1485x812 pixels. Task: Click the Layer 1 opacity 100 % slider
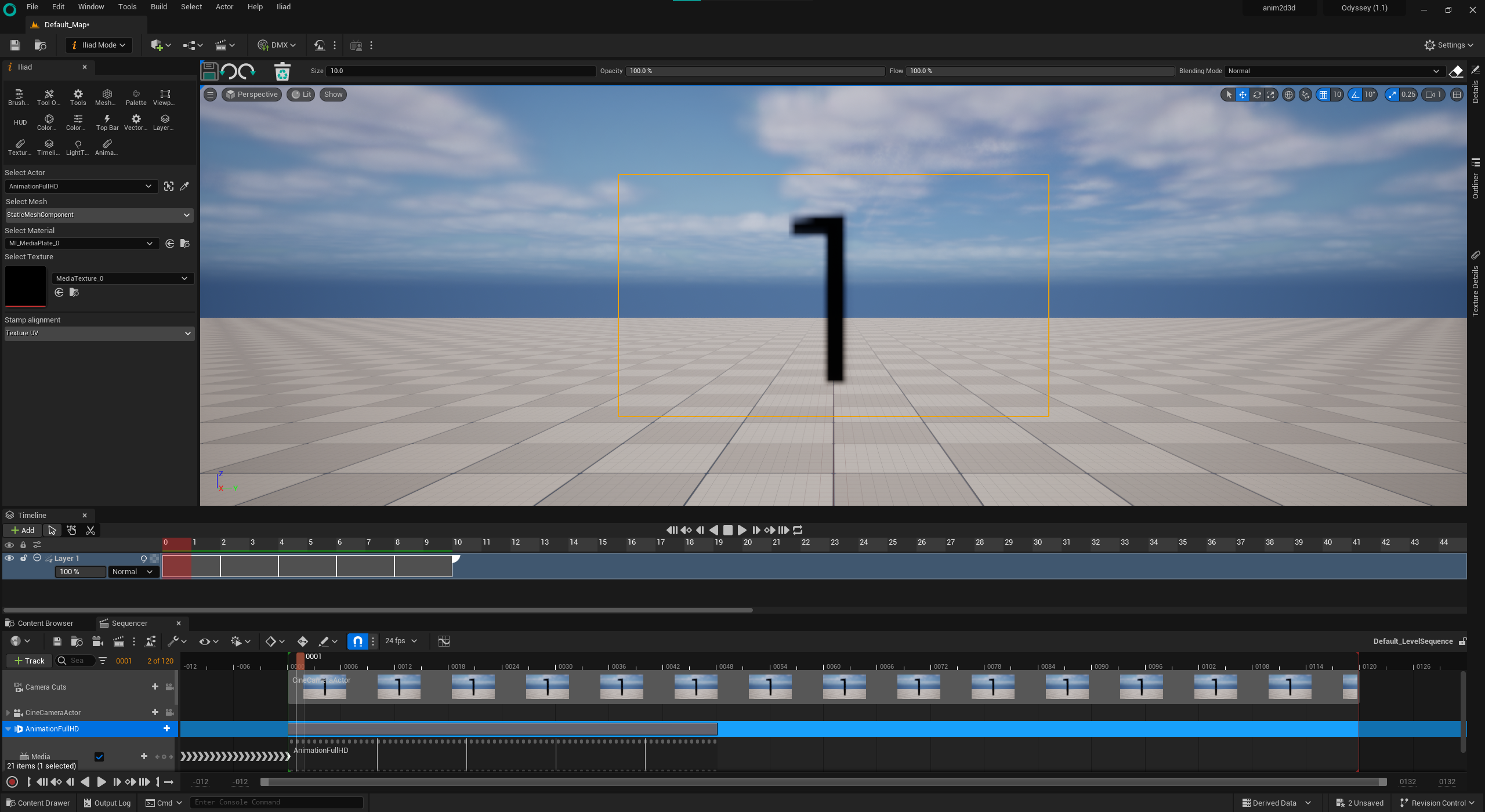[x=81, y=572]
